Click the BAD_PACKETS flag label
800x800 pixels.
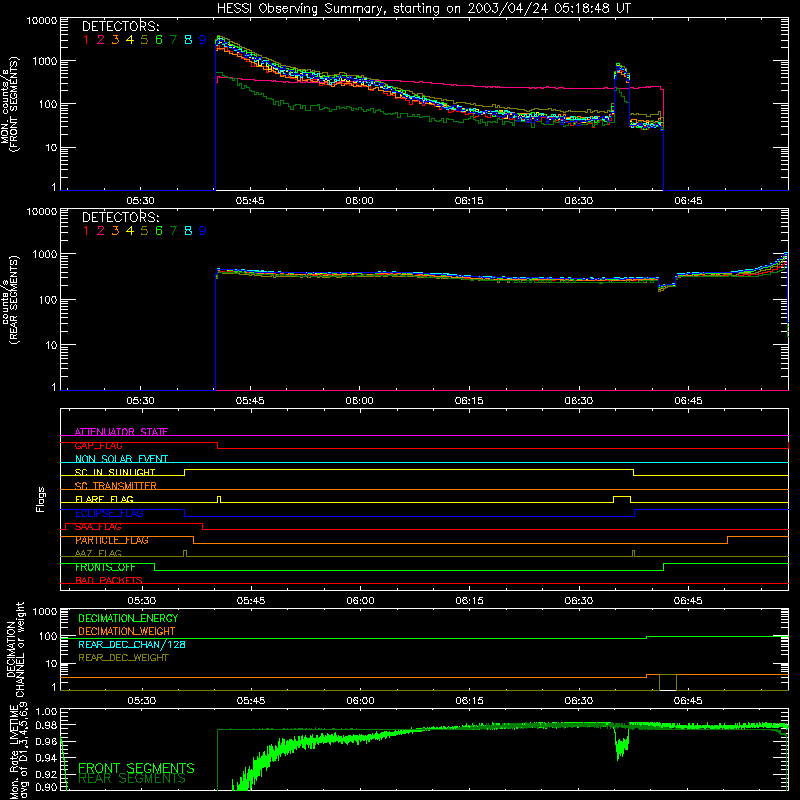(109, 581)
